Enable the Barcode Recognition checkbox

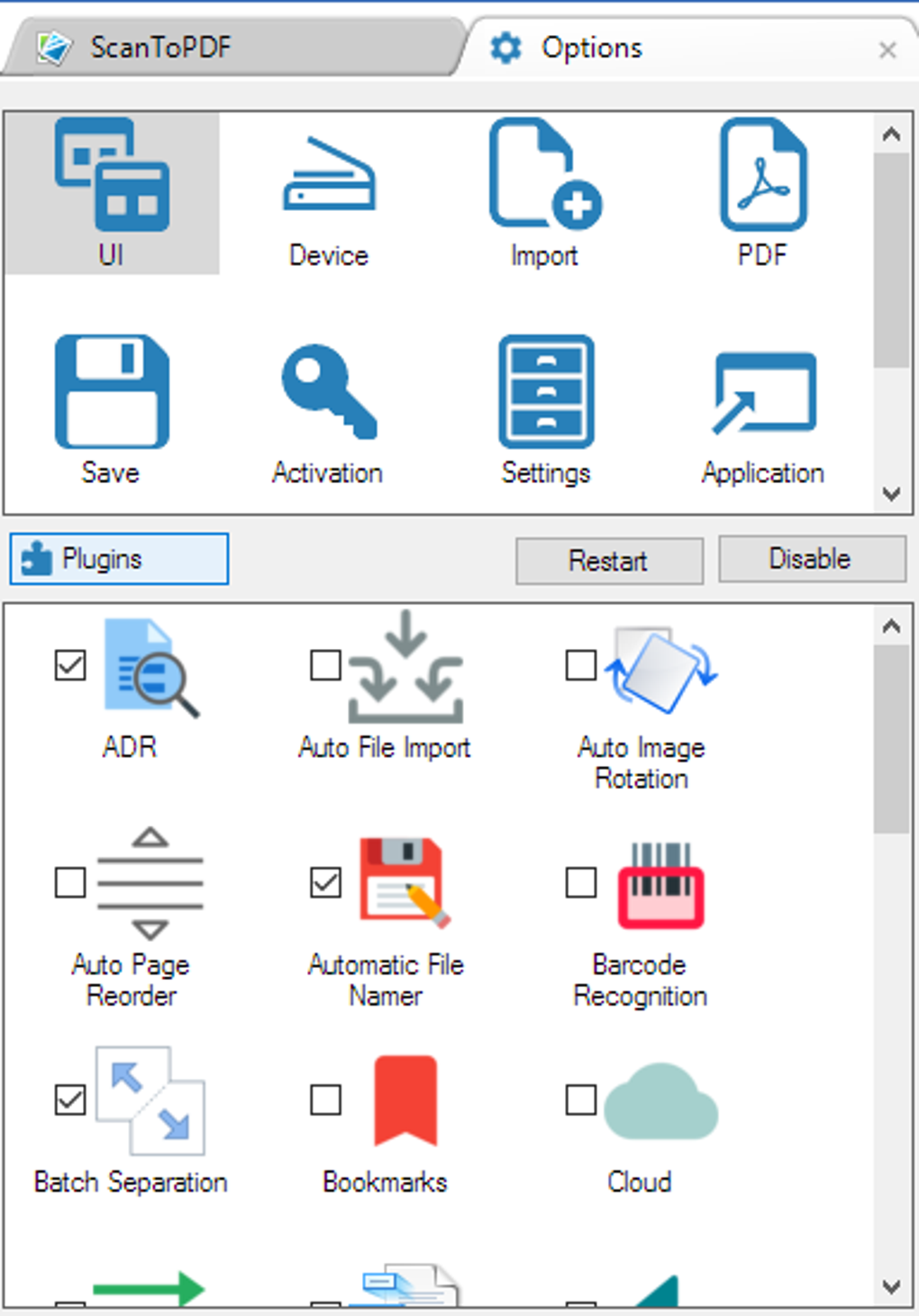[x=581, y=882]
